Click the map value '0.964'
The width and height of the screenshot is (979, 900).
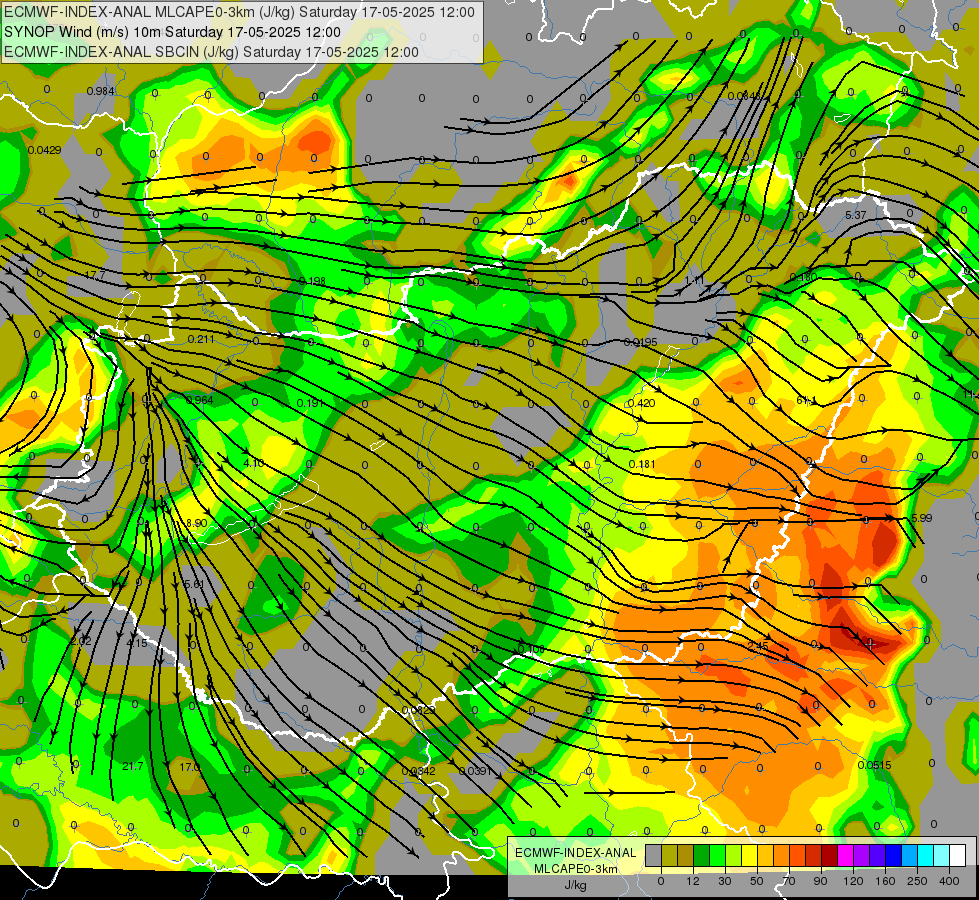(x=200, y=400)
